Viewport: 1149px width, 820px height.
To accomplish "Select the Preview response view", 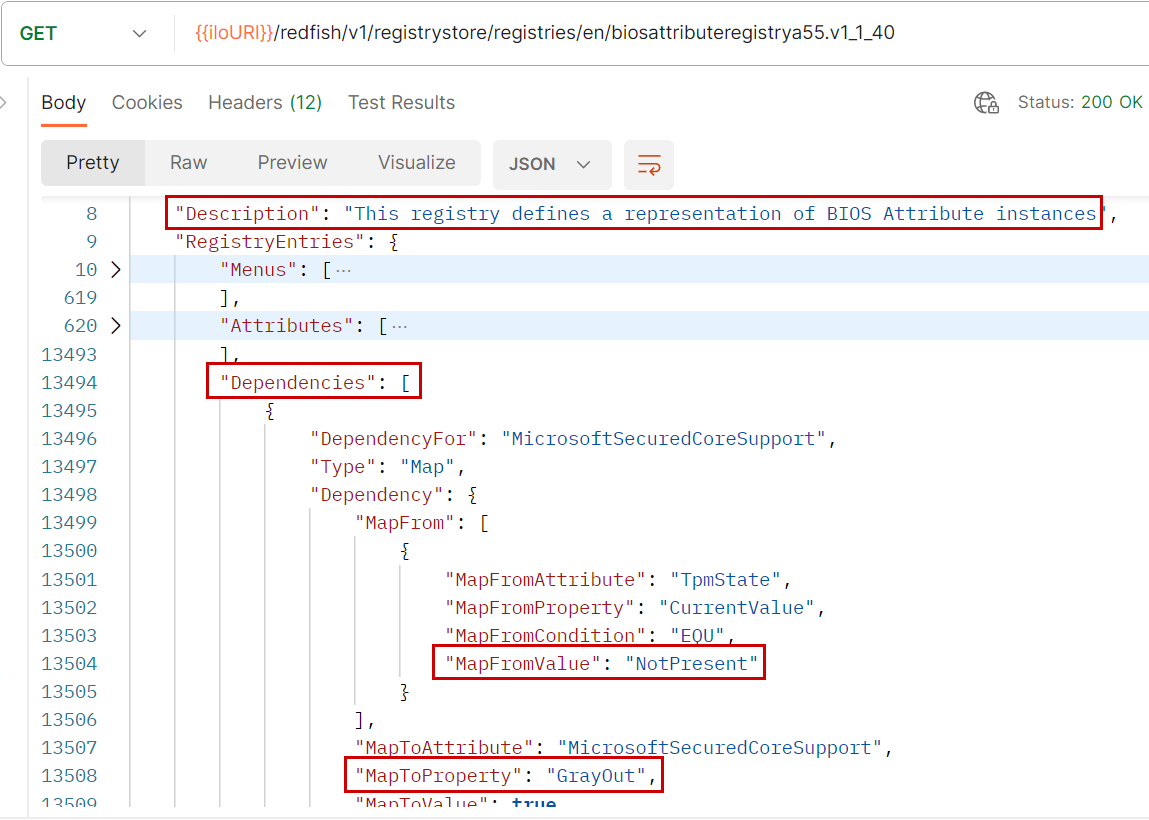I will pos(292,163).
